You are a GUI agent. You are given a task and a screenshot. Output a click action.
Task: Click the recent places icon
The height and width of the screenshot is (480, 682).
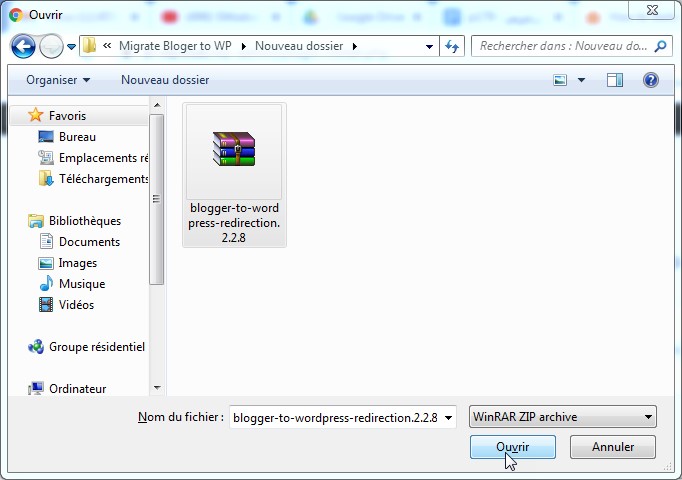pyautogui.click(x=46, y=157)
